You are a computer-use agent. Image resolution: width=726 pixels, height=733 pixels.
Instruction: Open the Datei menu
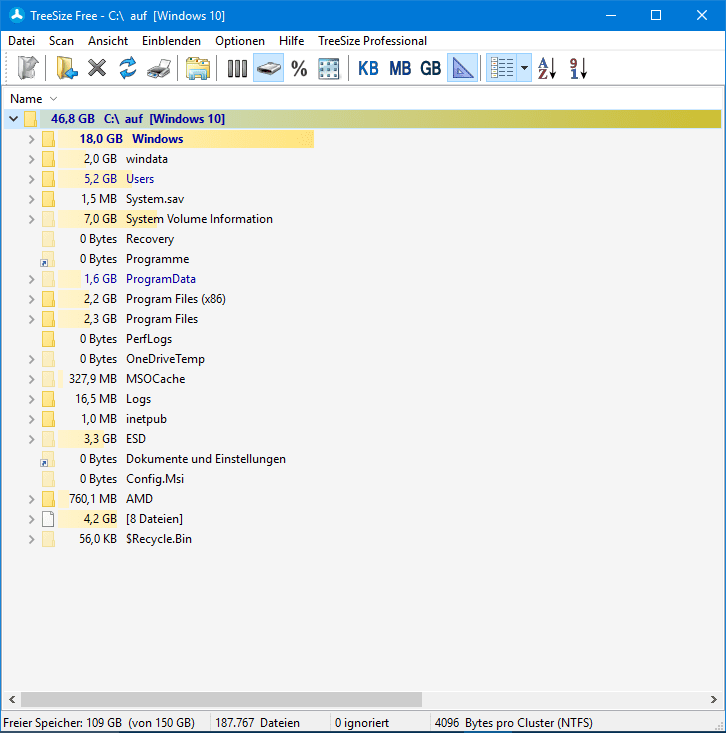click(x=22, y=41)
